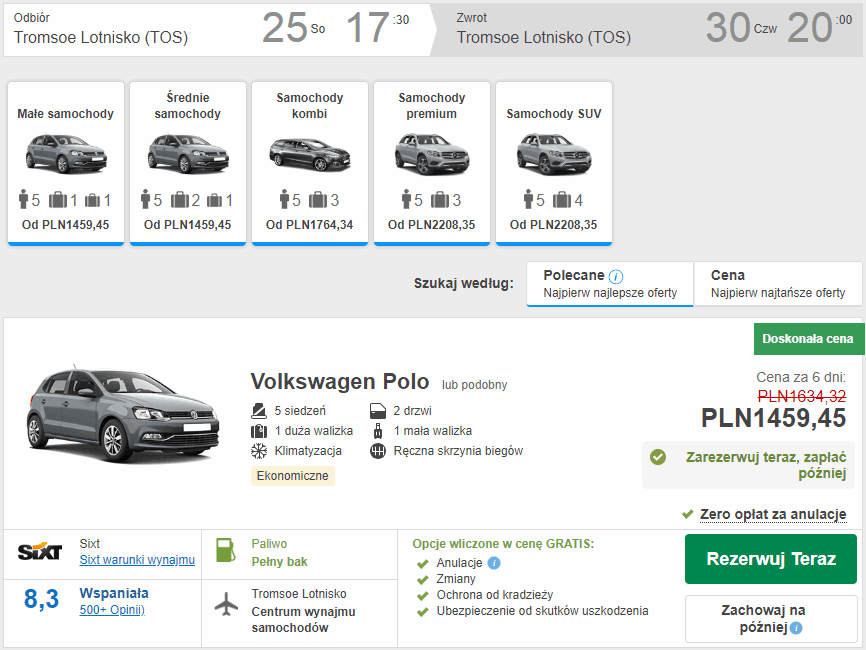Click the return date 30 Czw

tap(742, 28)
